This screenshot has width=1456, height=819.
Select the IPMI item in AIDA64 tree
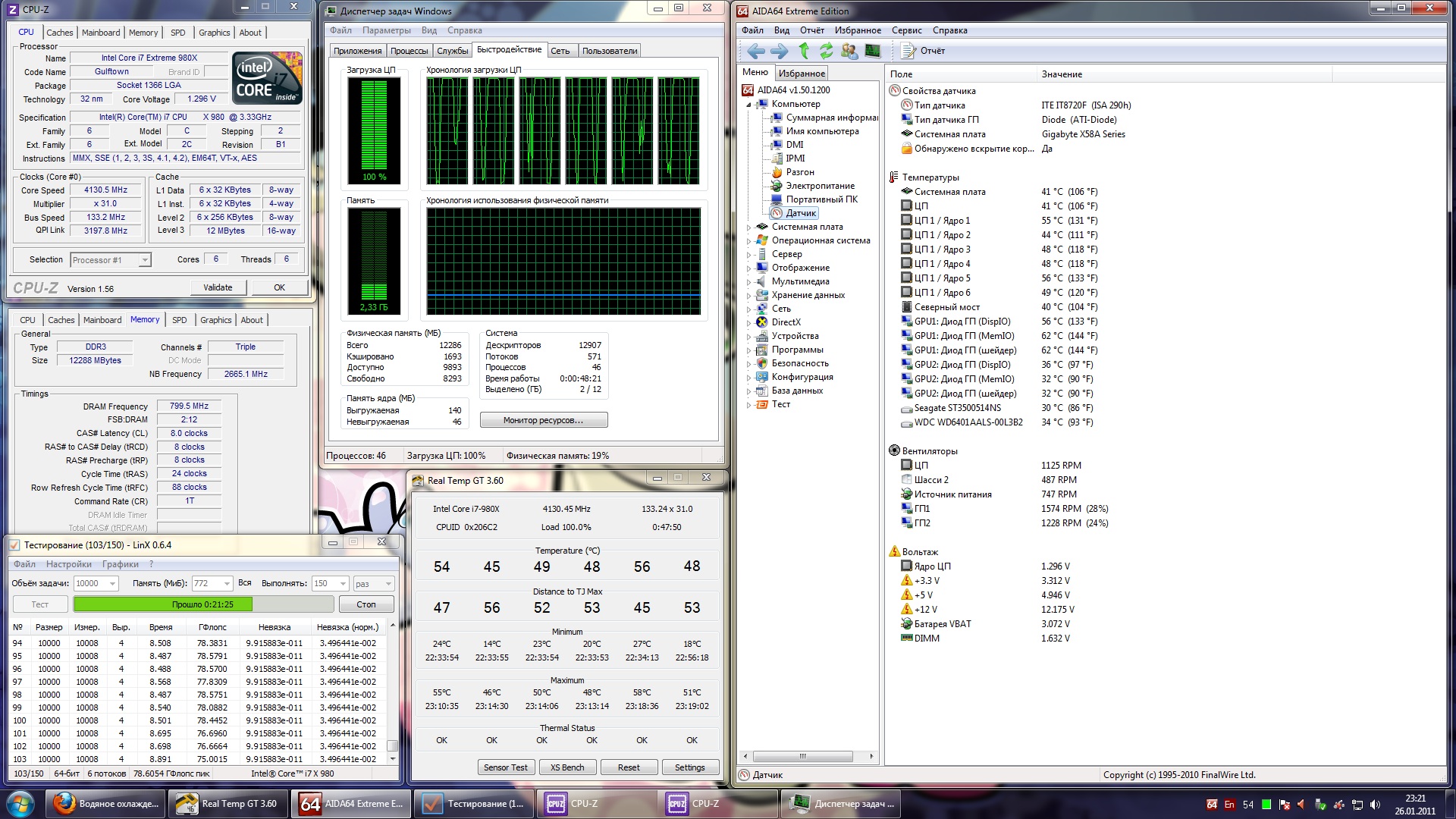(788, 158)
